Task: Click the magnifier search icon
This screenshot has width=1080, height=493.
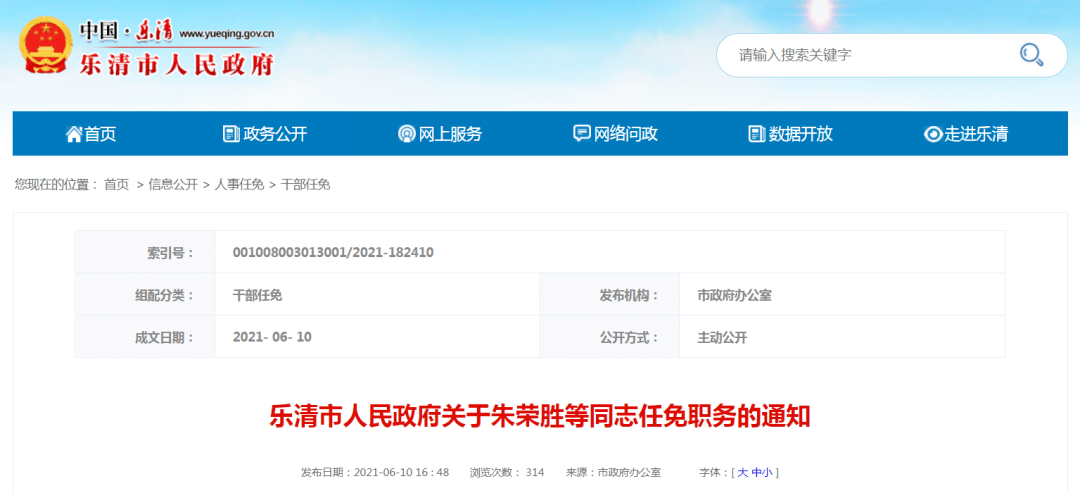Action: click(1030, 55)
